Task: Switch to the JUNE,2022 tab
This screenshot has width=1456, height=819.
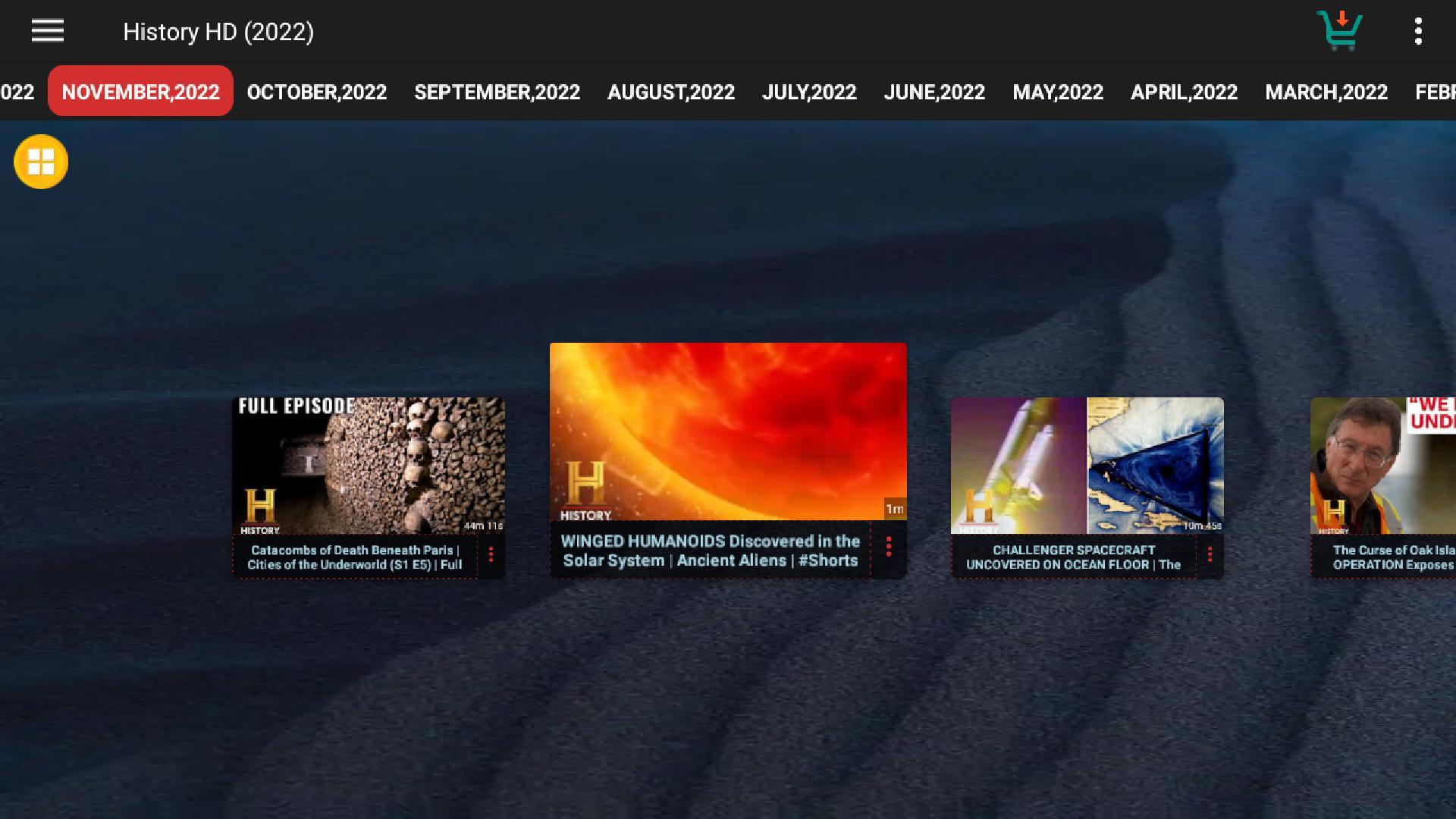Action: (934, 92)
